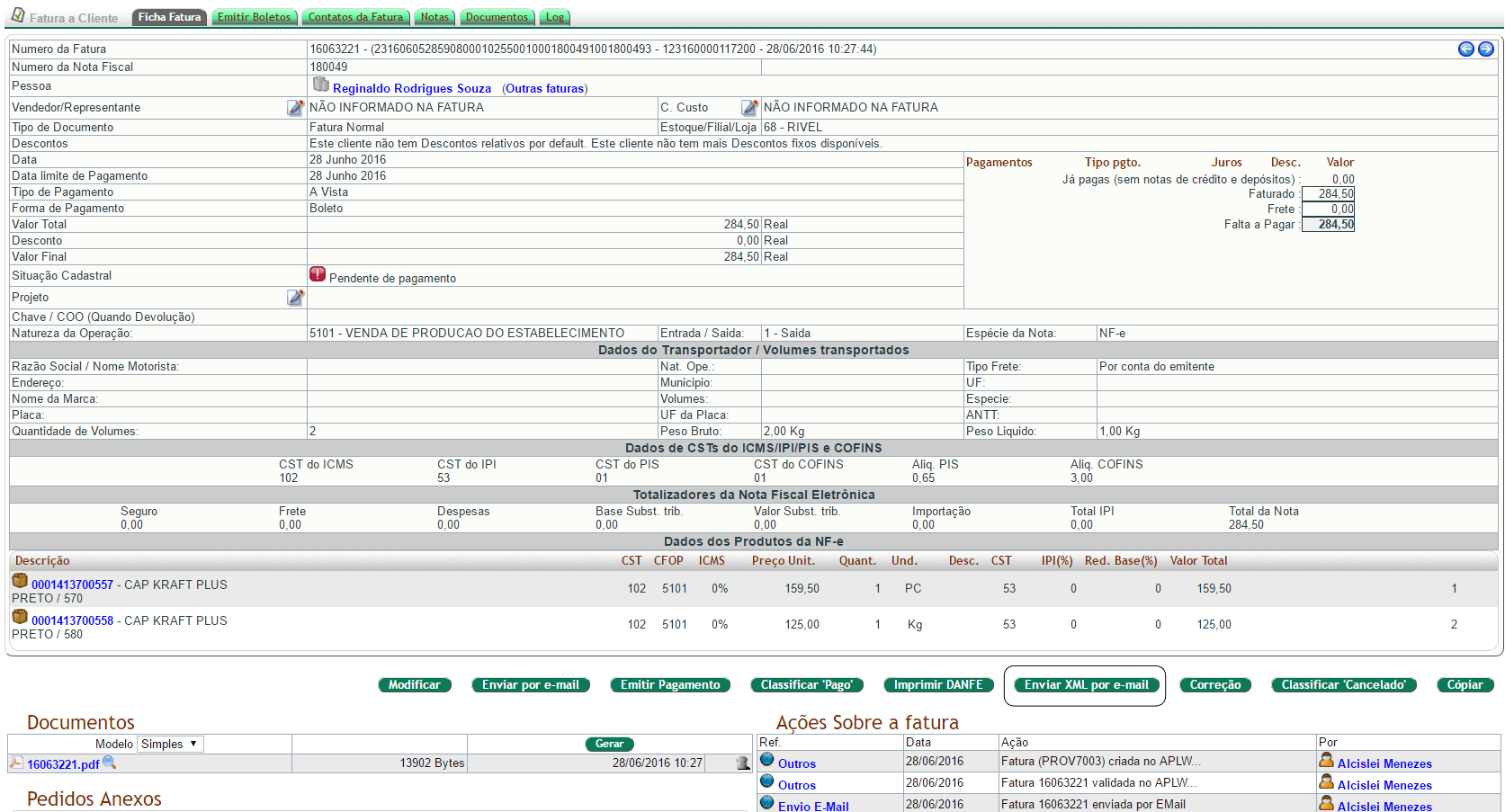
Task: Edit C. Custo pencil icon
Action: coord(749,107)
